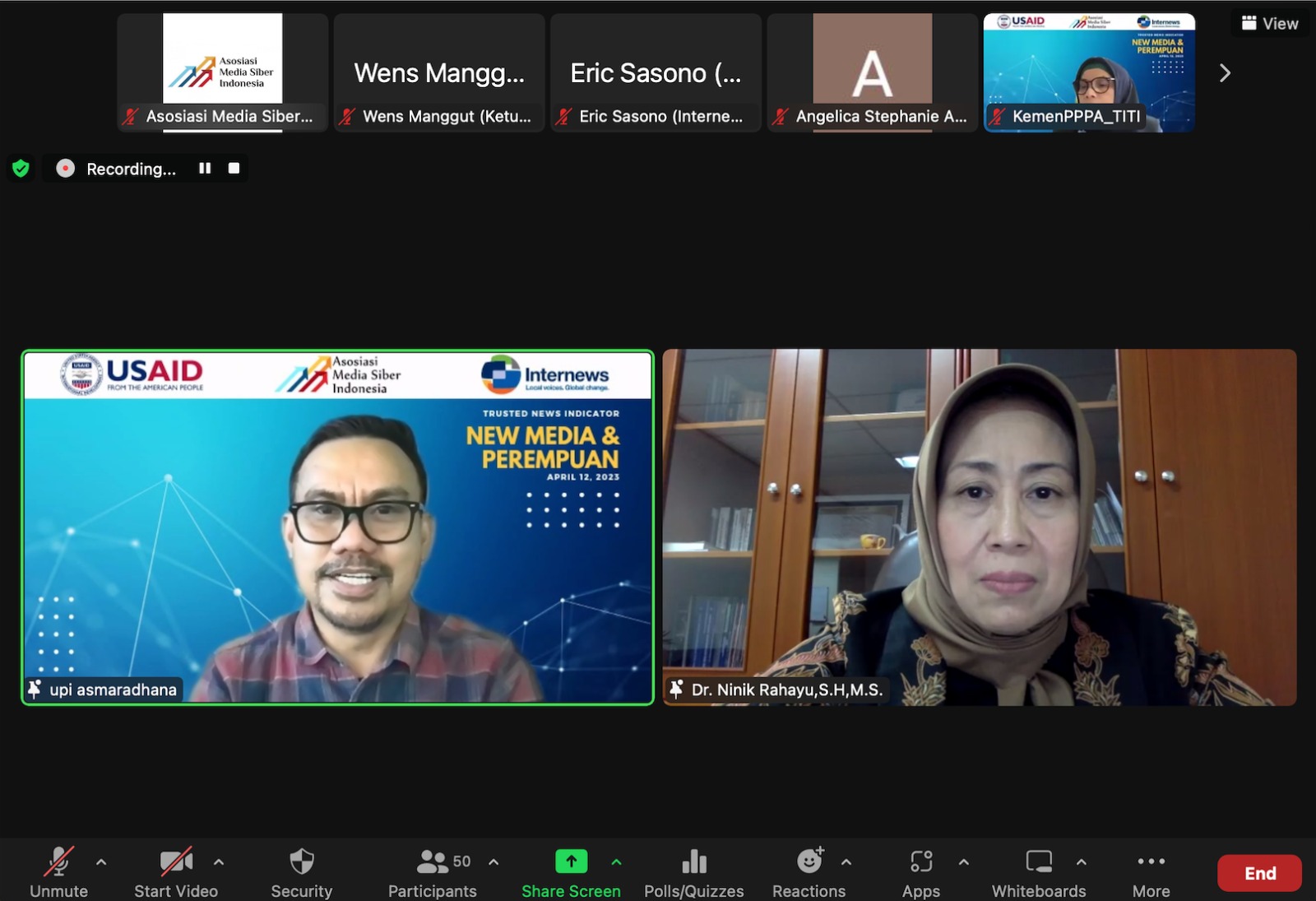
Task: End the meeting
Action: pyautogui.click(x=1259, y=873)
